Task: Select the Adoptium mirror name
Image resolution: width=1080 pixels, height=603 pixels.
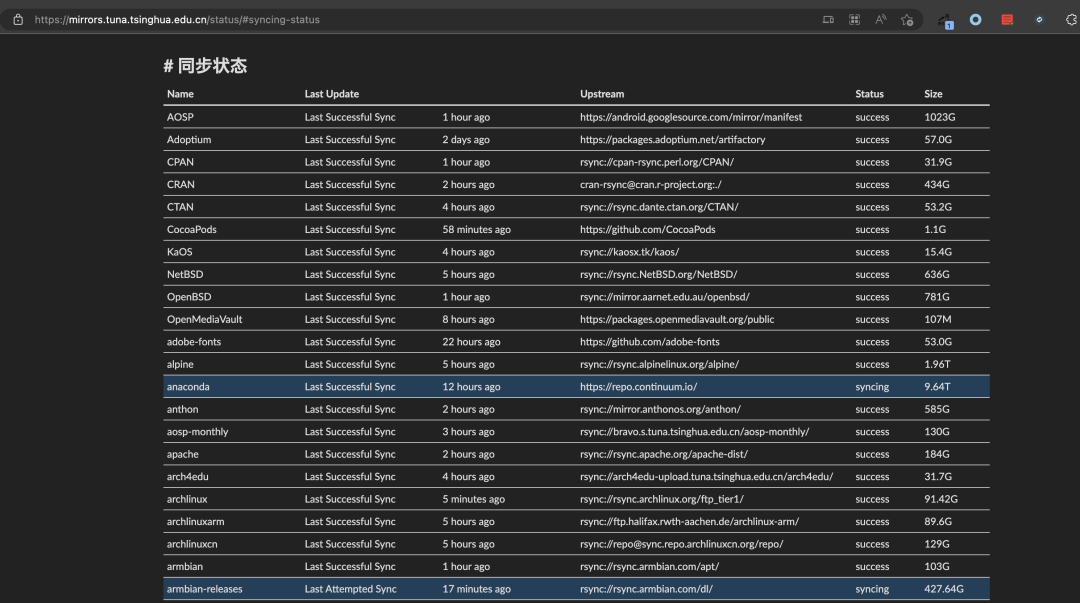Action: click(189, 139)
